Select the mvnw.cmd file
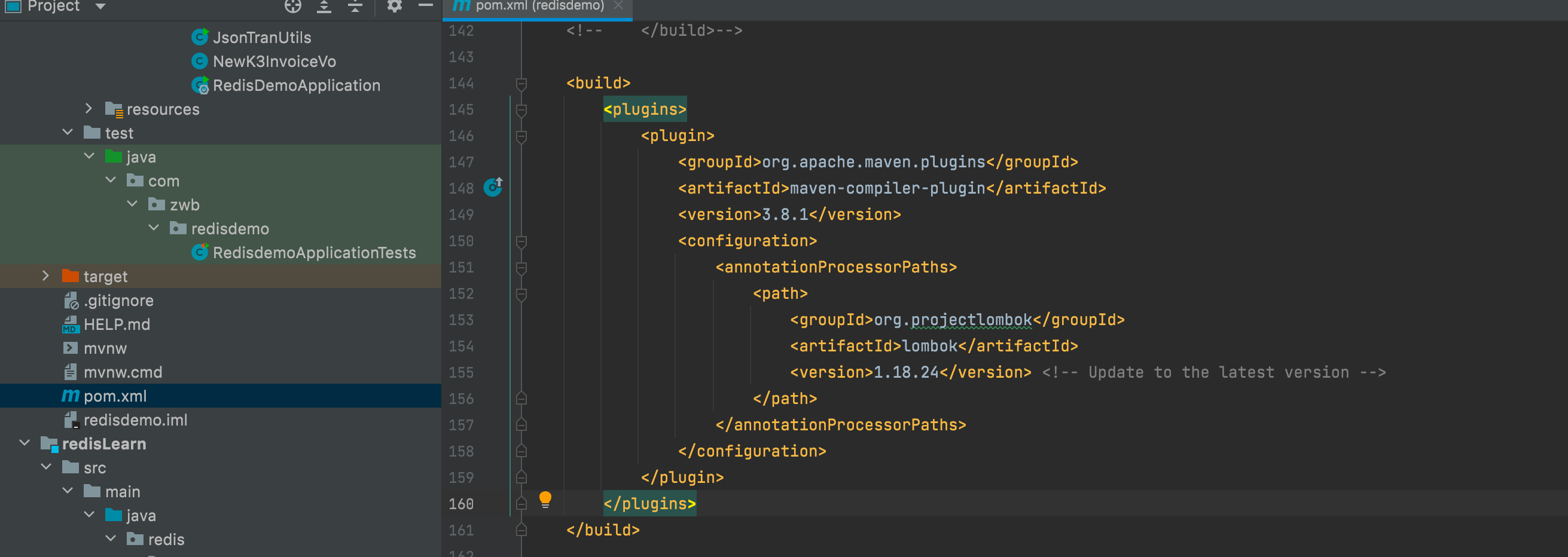 pyautogui.click(x=123, y=372)
